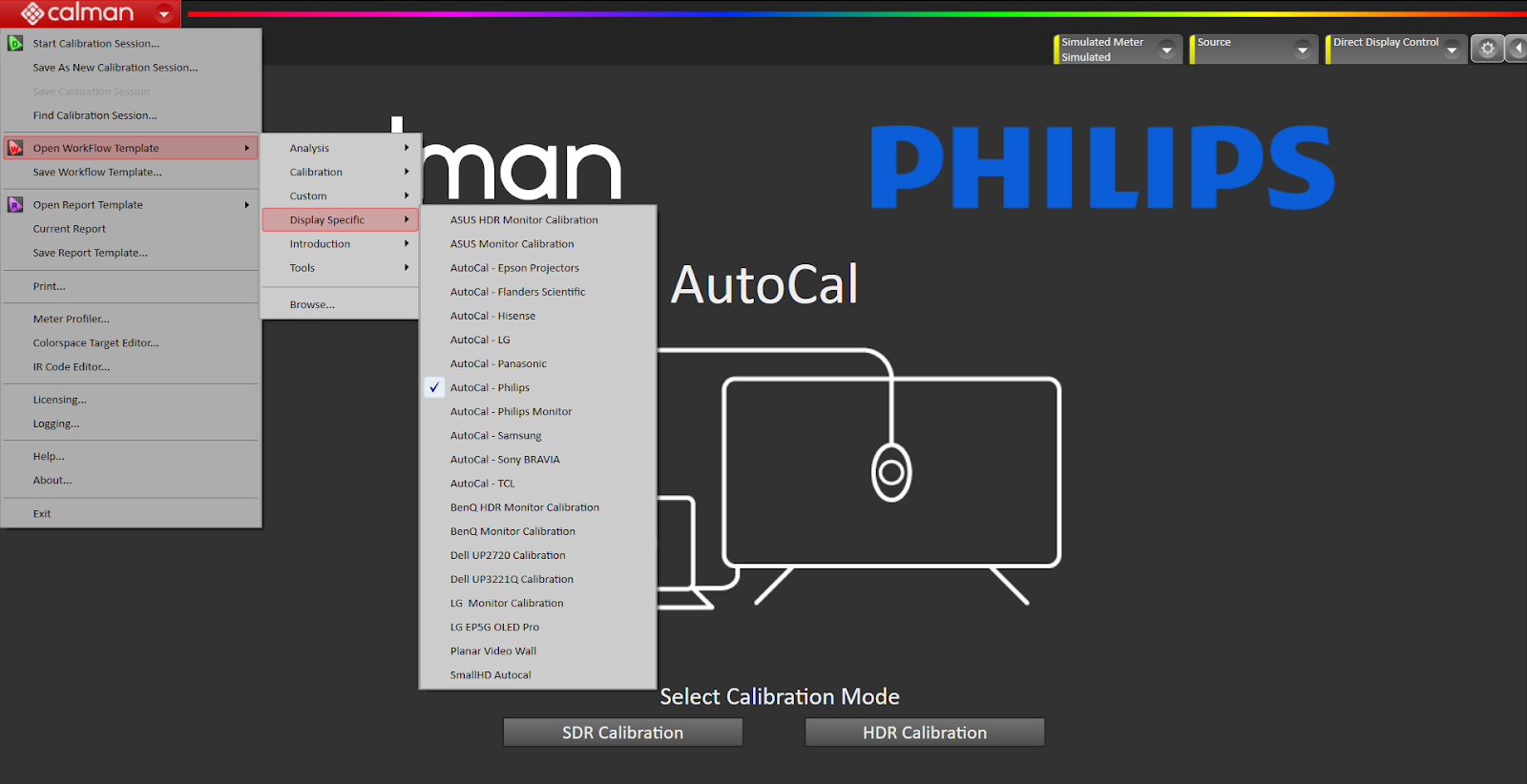Choose Exit from menu
This screenshot has width=1527, height=784.
(131, 513)
